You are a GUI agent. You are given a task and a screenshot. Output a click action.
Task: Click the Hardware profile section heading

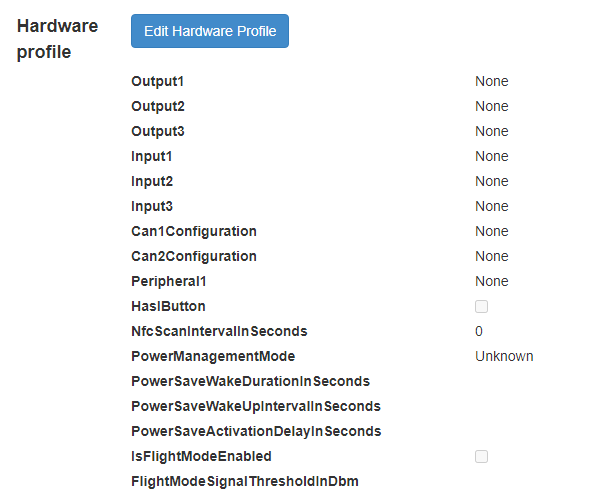[x=57, y=39]
